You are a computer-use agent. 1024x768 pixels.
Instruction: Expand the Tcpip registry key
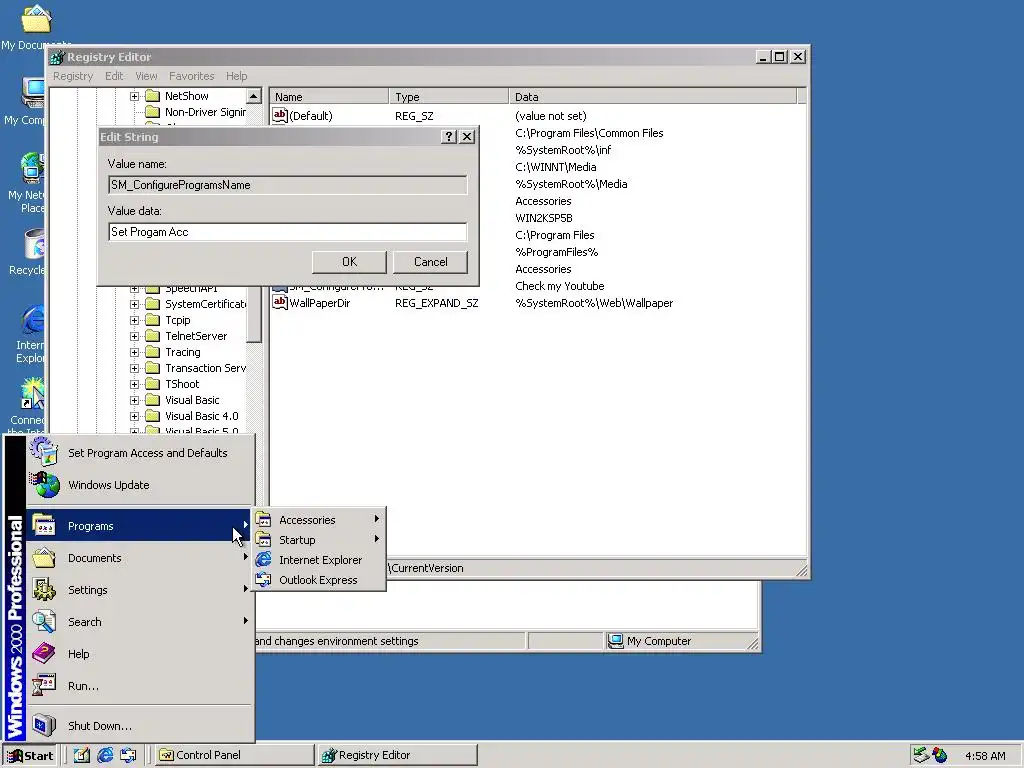134,320
